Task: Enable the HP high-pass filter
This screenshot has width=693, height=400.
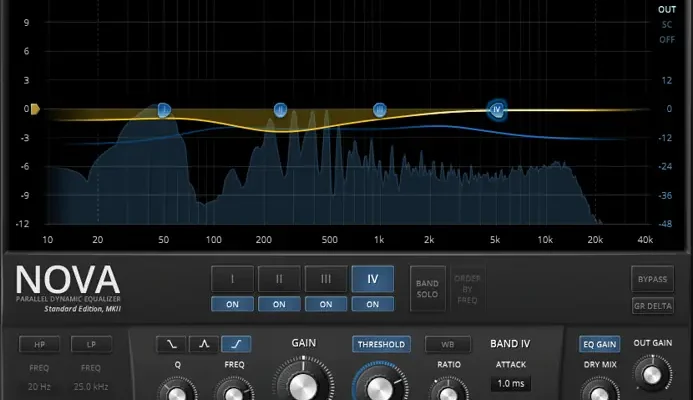Action: click(39, 345)
